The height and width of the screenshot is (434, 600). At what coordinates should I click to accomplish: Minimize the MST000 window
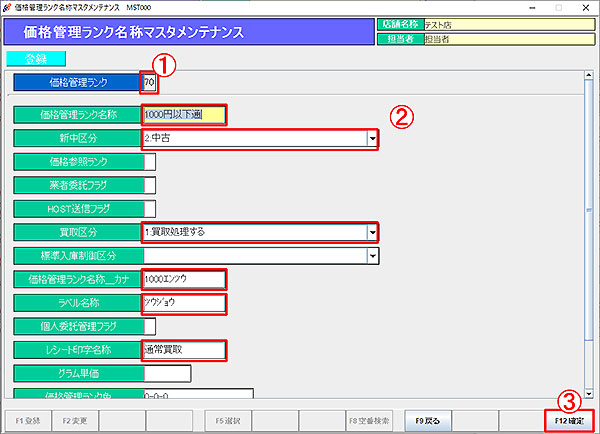(x=532, y=8)
